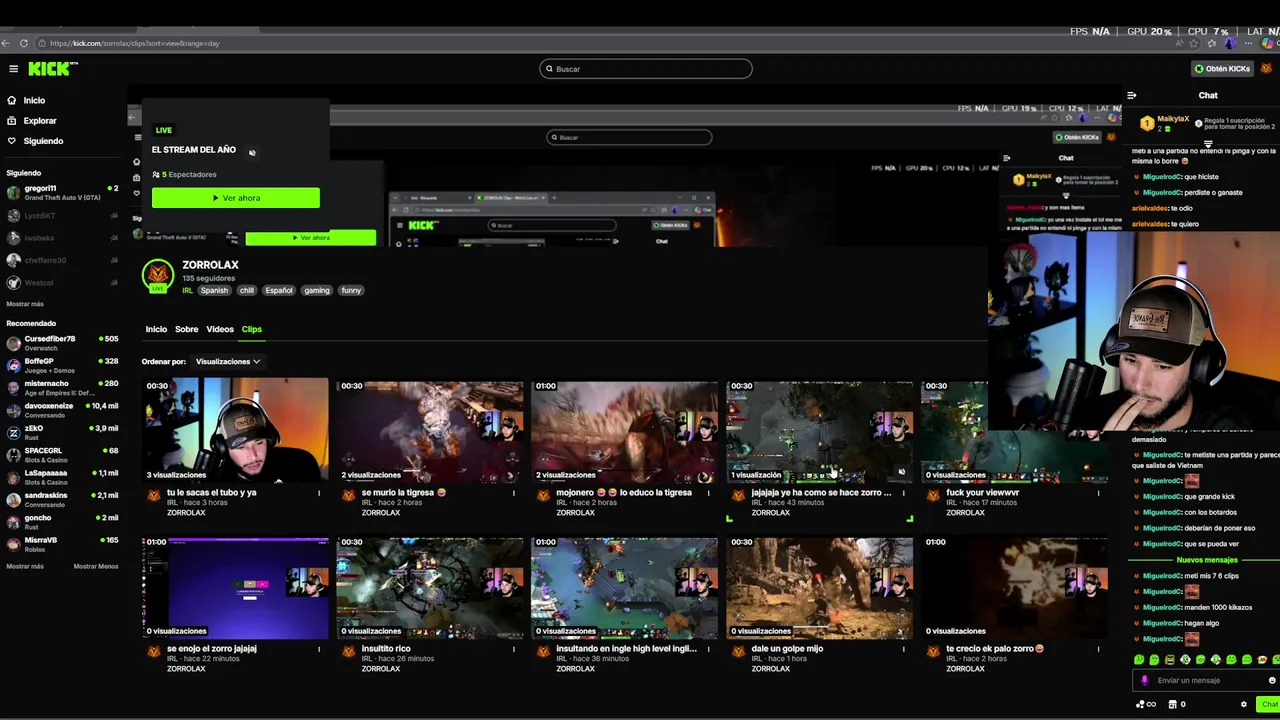Open Siguiendo in the left sidebar
The height and width of the screenshot is (720, 1280).
point(43,141)
